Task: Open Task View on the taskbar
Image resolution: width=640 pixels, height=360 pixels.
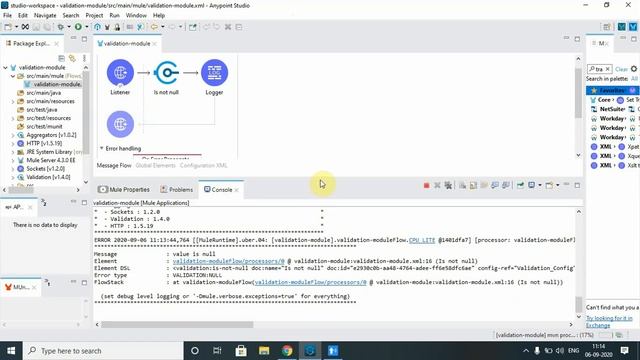Action: pyautogui.click(x=218, y=351)
